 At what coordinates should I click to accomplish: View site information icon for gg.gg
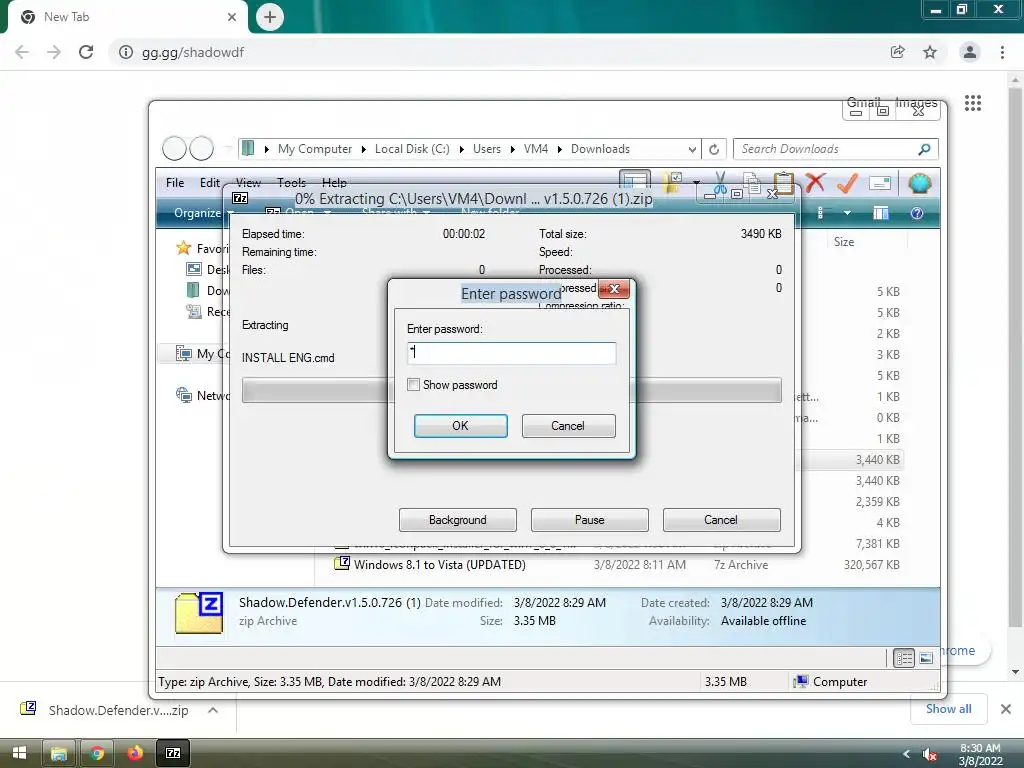click(126, 52)
